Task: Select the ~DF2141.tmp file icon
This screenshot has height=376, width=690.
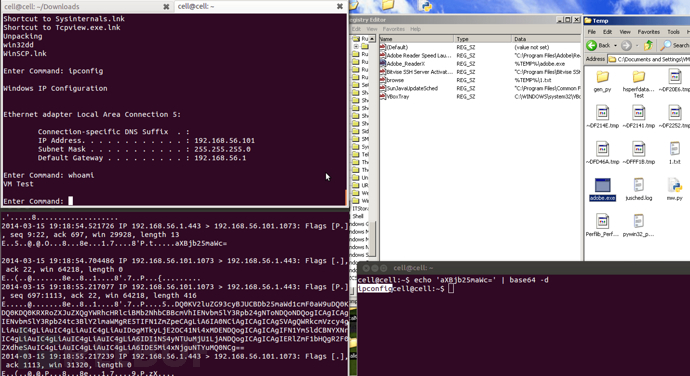Action: click(x=639, y=113)
